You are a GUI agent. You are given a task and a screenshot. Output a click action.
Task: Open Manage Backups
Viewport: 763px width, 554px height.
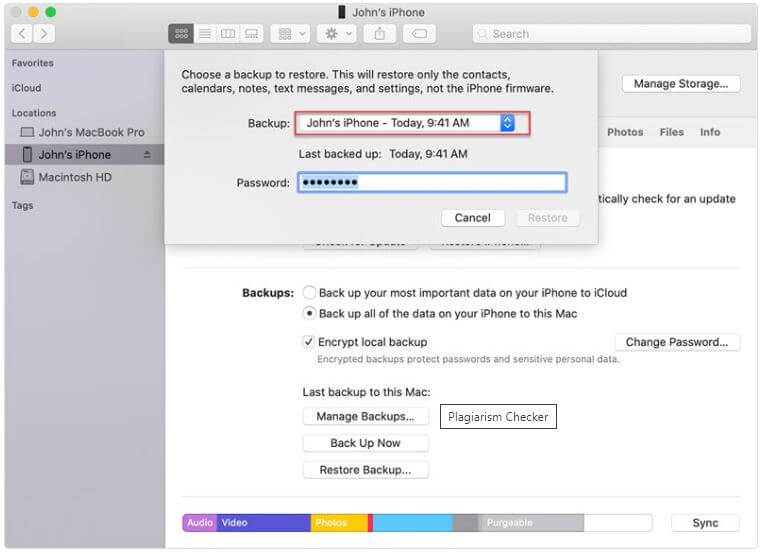[365, 417]
